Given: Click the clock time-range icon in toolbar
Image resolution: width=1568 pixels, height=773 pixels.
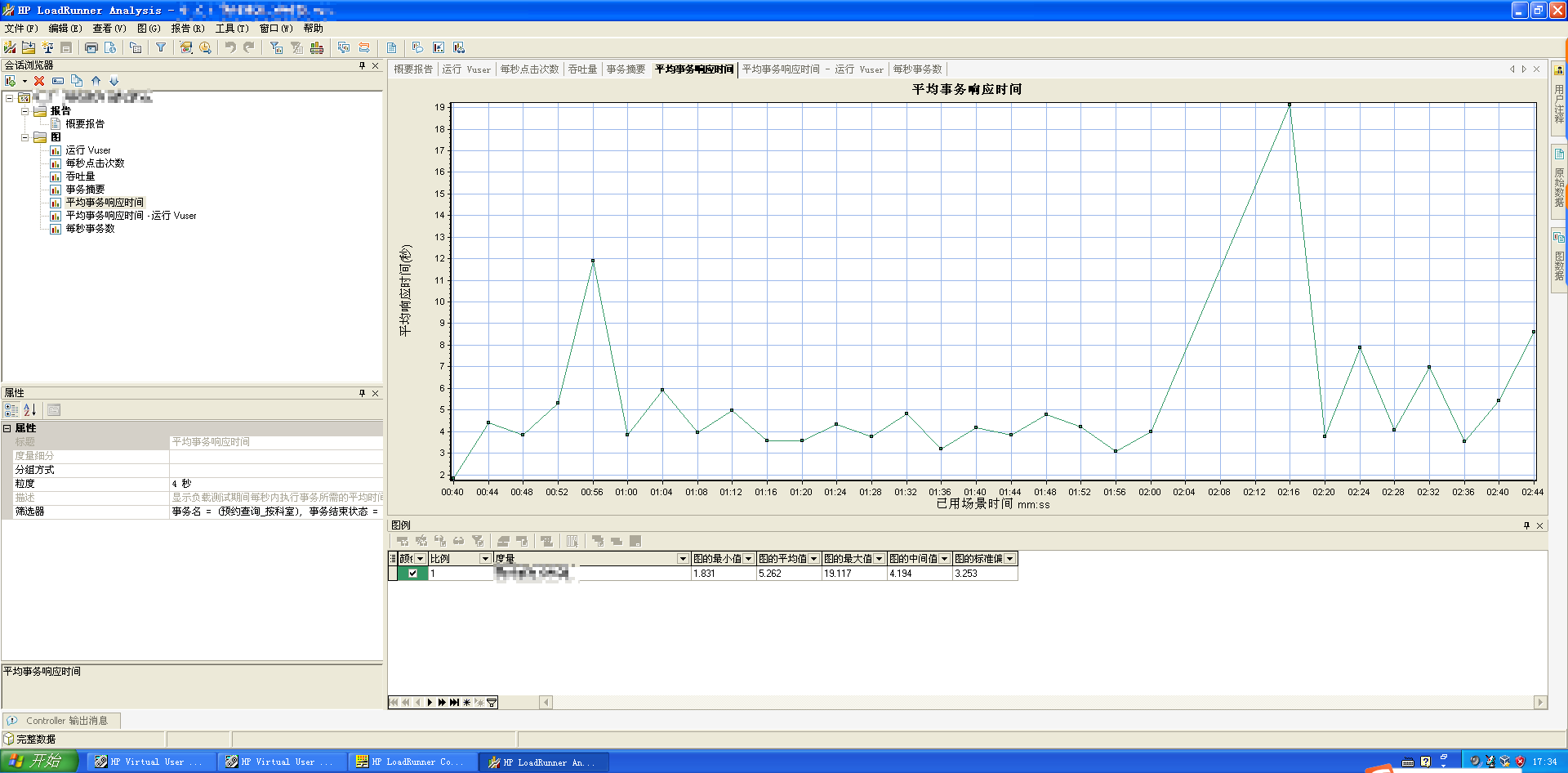Looking at the screenshot, I should 205,48.
